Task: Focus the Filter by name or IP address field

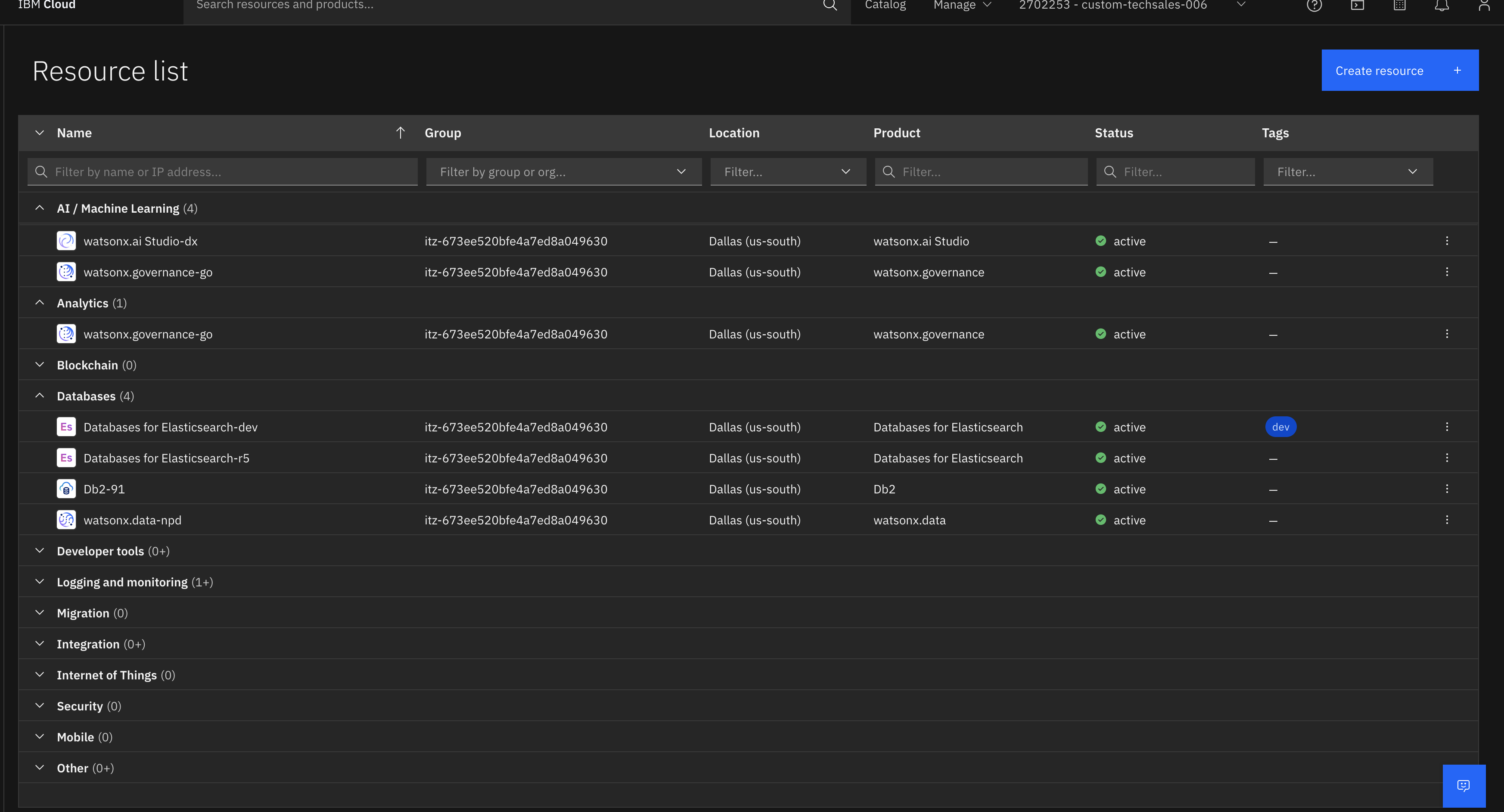Action: (222, 172)
